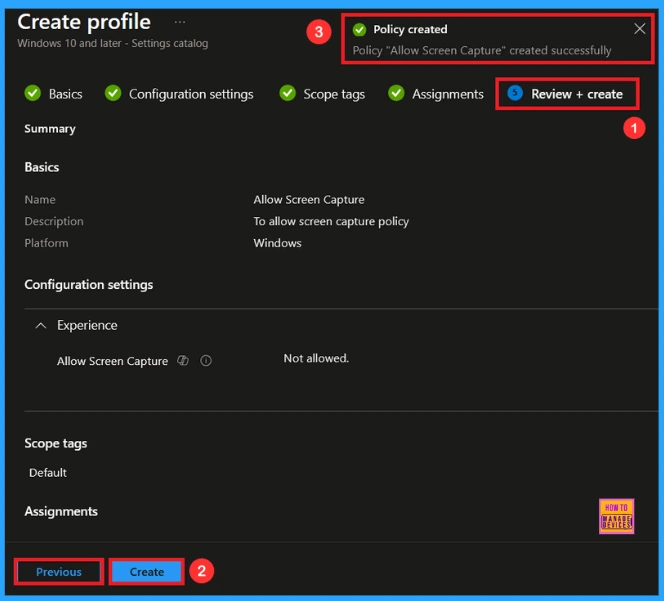Show info tooltip for Allow Screen Capture
Image resolution: width=664 pixels, height=601 pixels.
click(206, 361)
